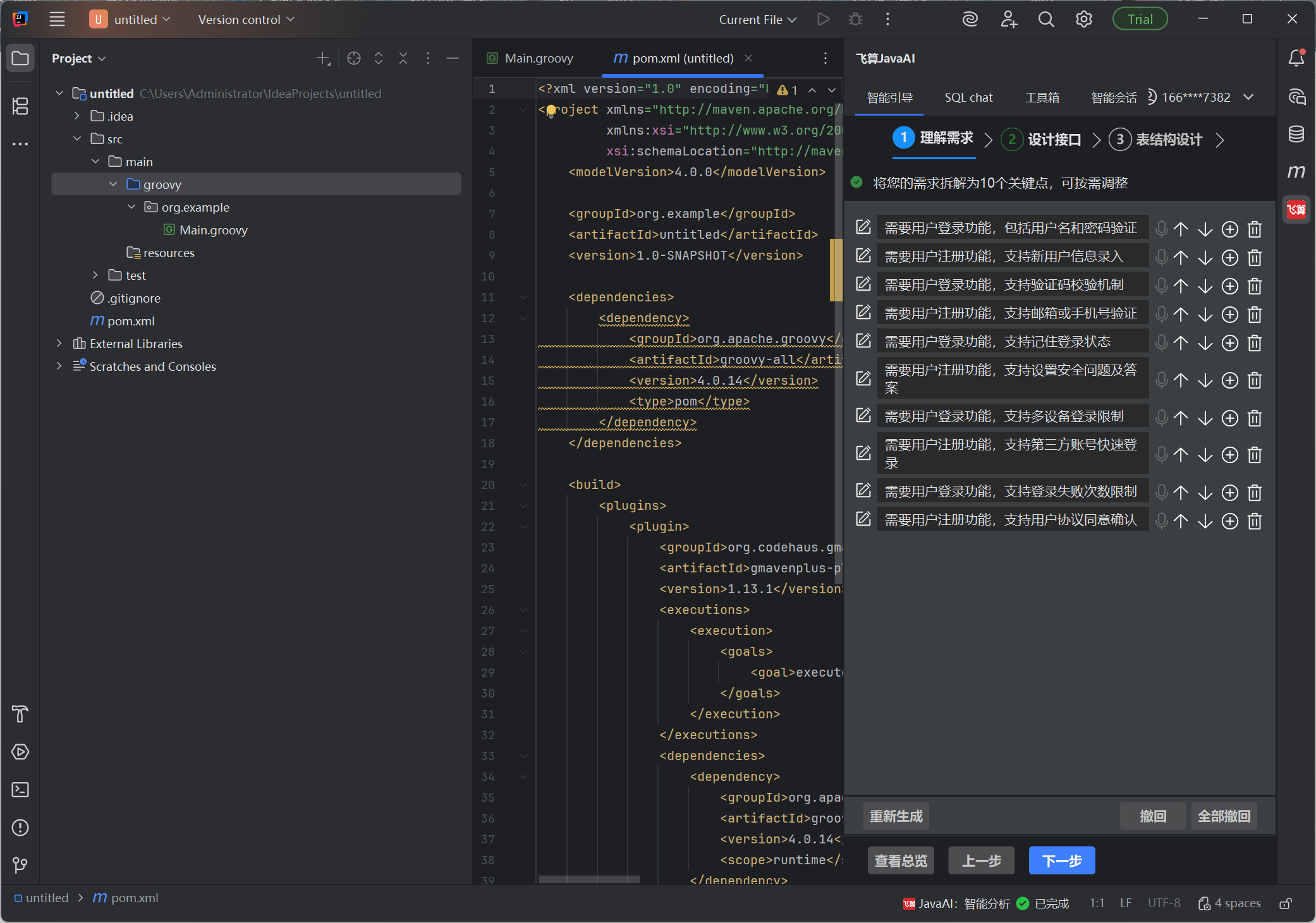
Task: Click the editor horizontal scrollbar
Action: point(588,879)
